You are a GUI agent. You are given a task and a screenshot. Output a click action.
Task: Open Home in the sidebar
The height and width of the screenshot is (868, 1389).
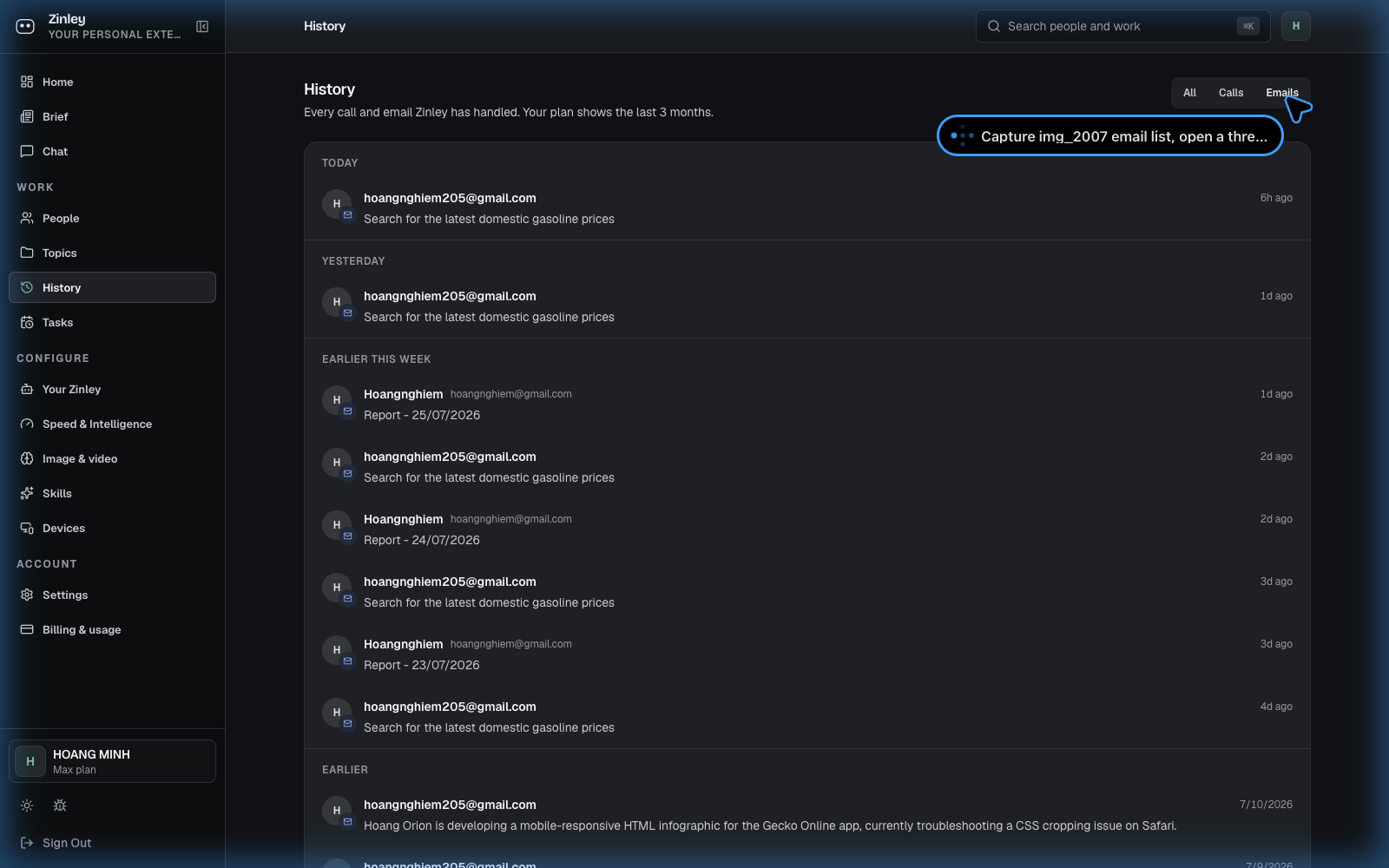pyautogui.click(x=112, y=82)
